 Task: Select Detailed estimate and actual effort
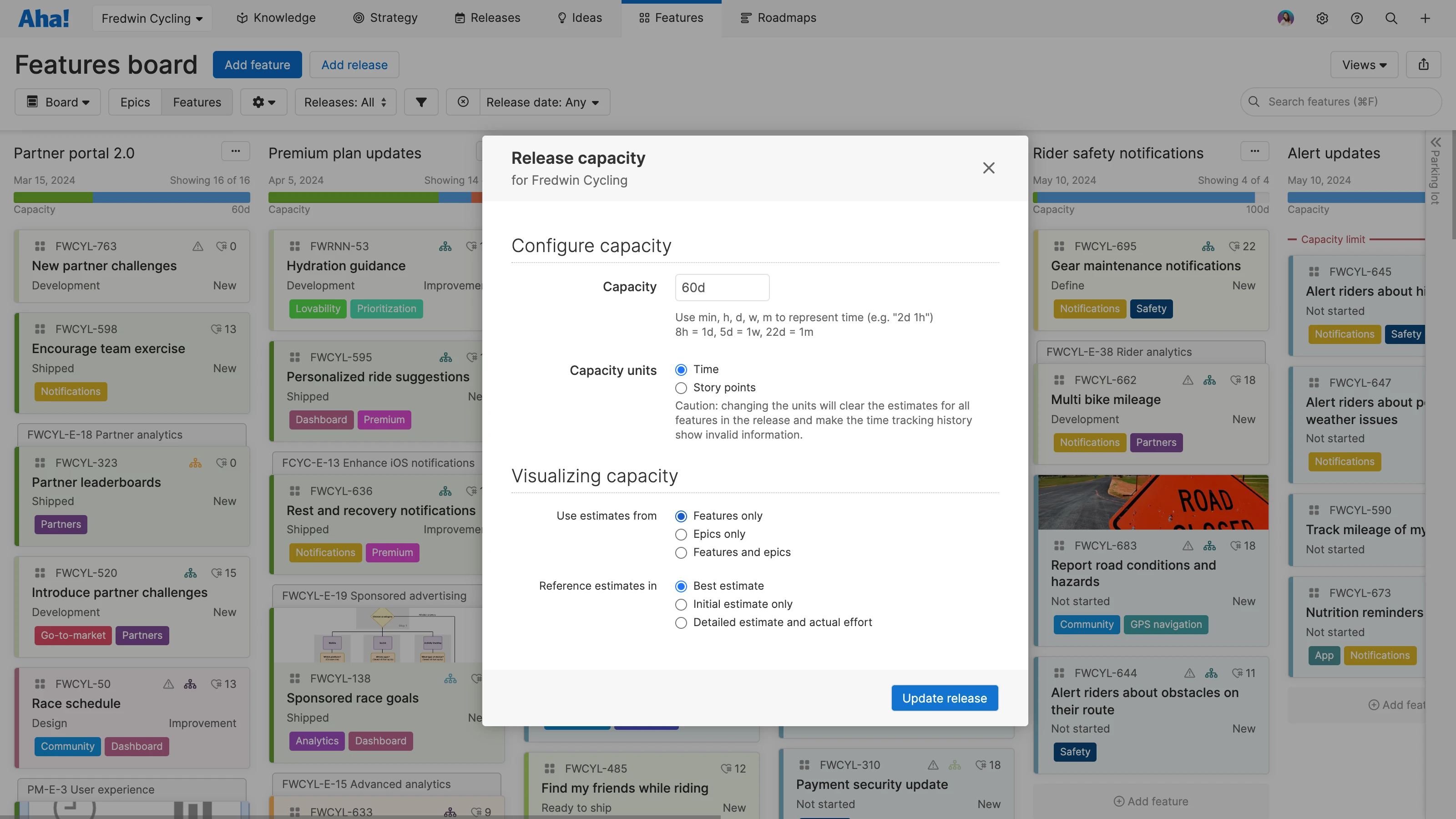[x=681, y=623]
